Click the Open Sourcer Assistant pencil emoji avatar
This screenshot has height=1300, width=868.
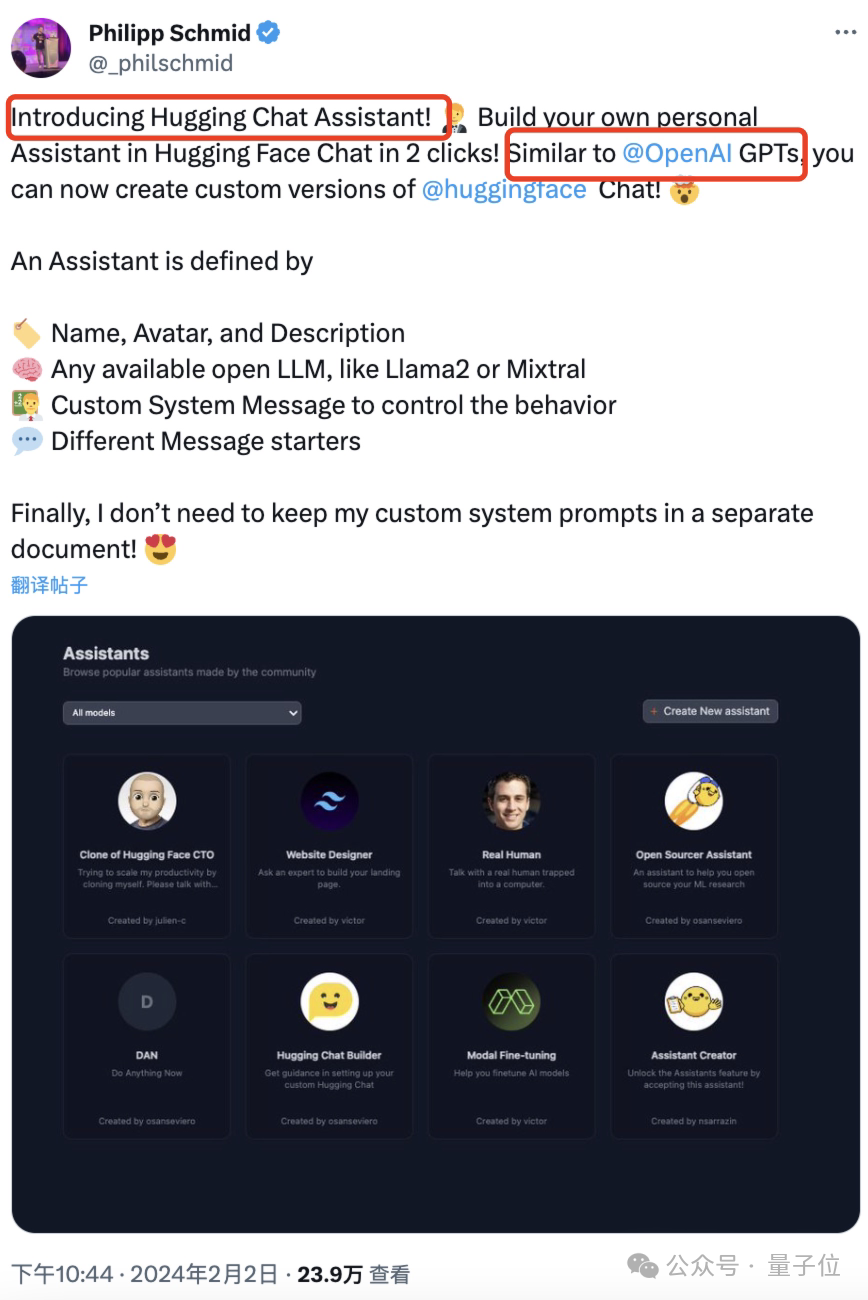click(x=694, y=798)
